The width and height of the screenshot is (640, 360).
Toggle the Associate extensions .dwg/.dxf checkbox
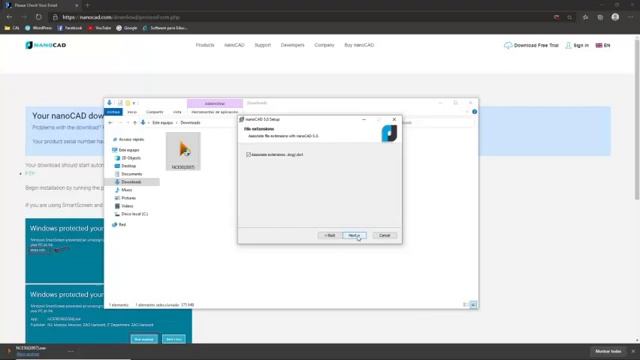tap(249, 155)
